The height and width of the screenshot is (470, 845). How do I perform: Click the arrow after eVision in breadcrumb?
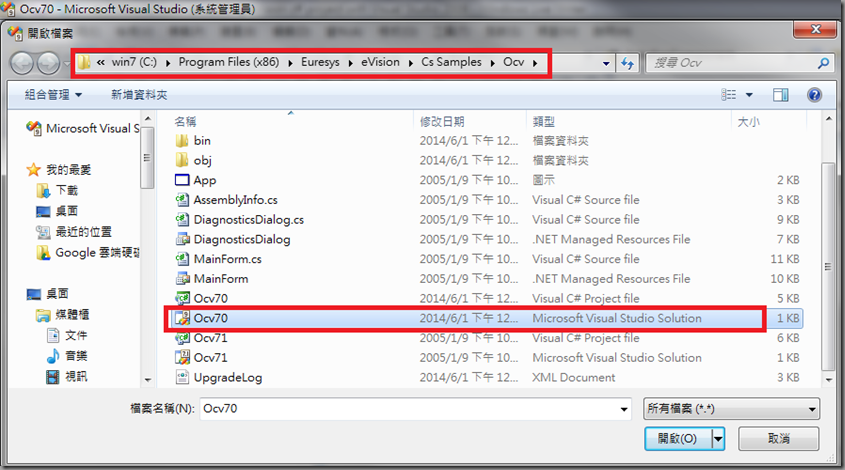point(411,63)
